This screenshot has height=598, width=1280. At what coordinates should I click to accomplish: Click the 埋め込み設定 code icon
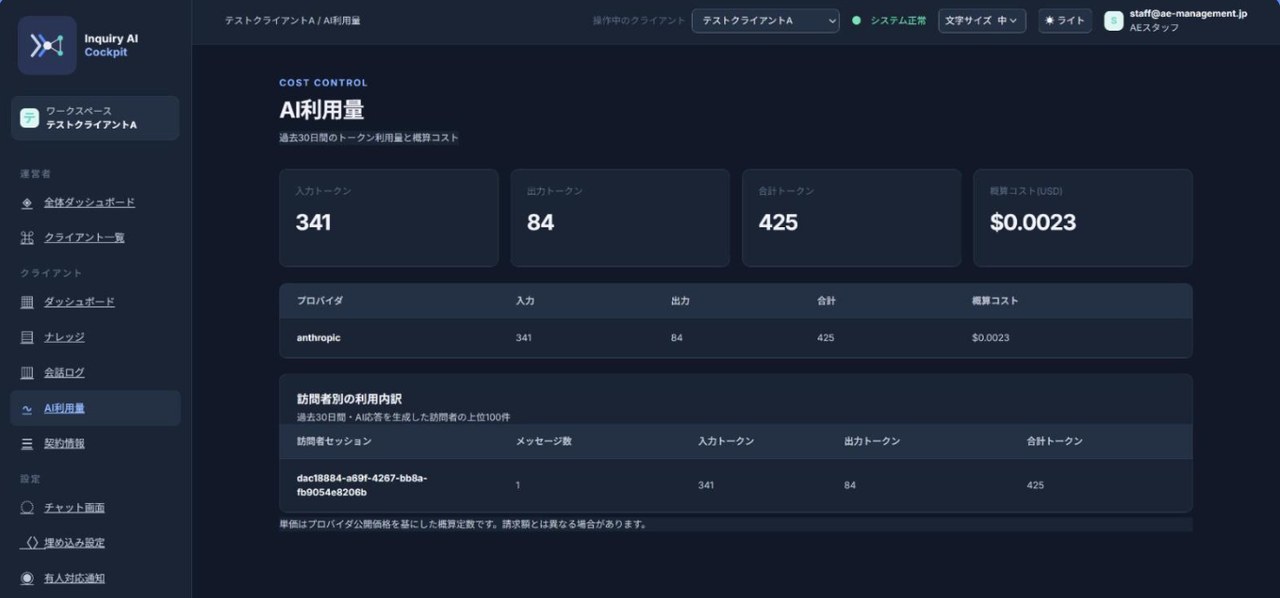[x=30, y=543]
